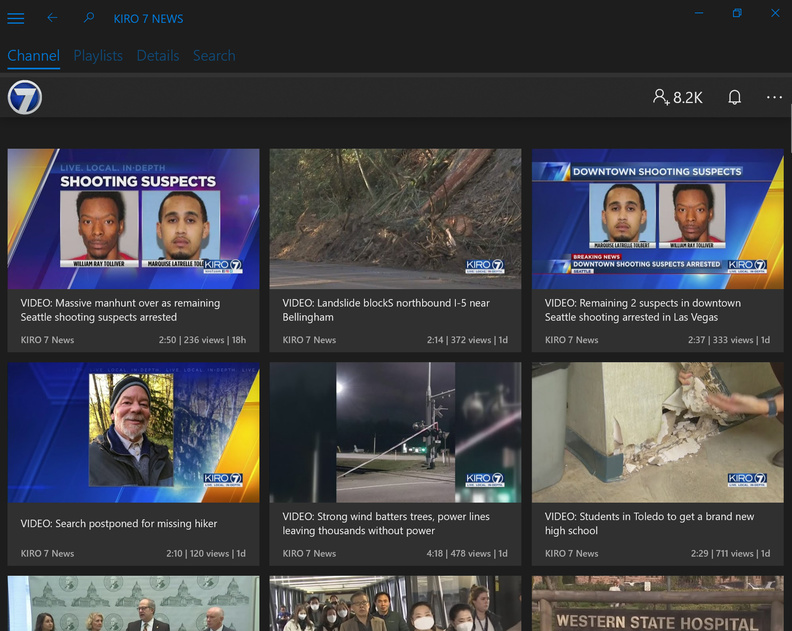Click the 8.2K subscriber count text
The image size is (792, 631).
[687, 98]
